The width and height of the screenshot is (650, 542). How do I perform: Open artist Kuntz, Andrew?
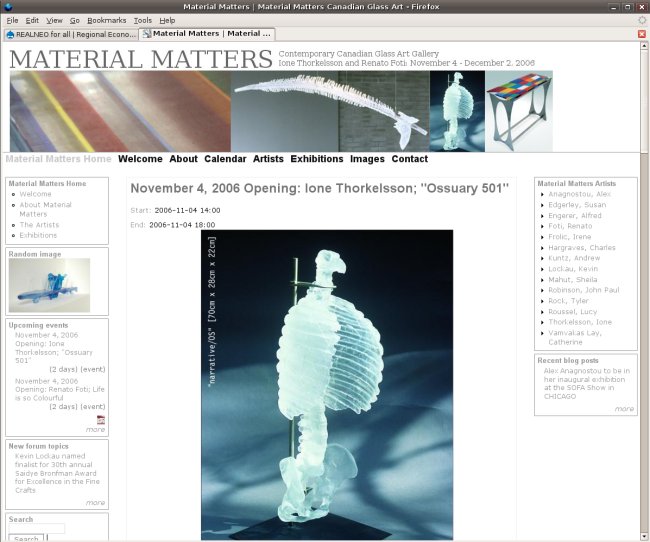tap(574, 258)
